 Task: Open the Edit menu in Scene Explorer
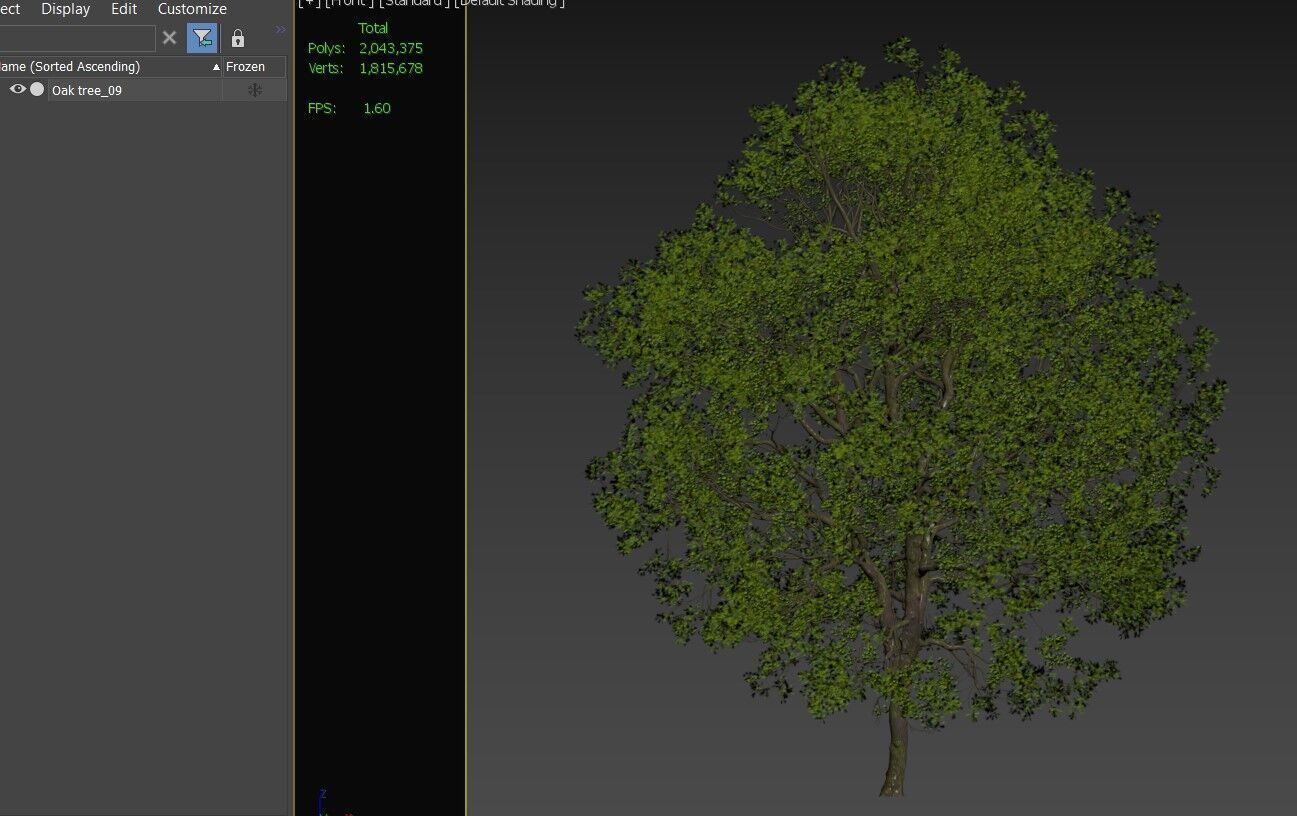click(x=124, y=9)
